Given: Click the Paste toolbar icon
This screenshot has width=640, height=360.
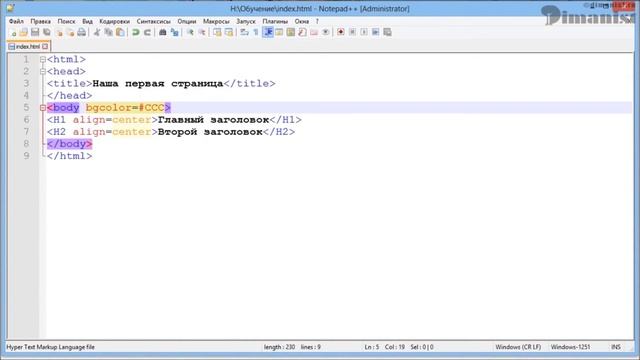Looking at the screenshot, I should [x=120, y=32].
